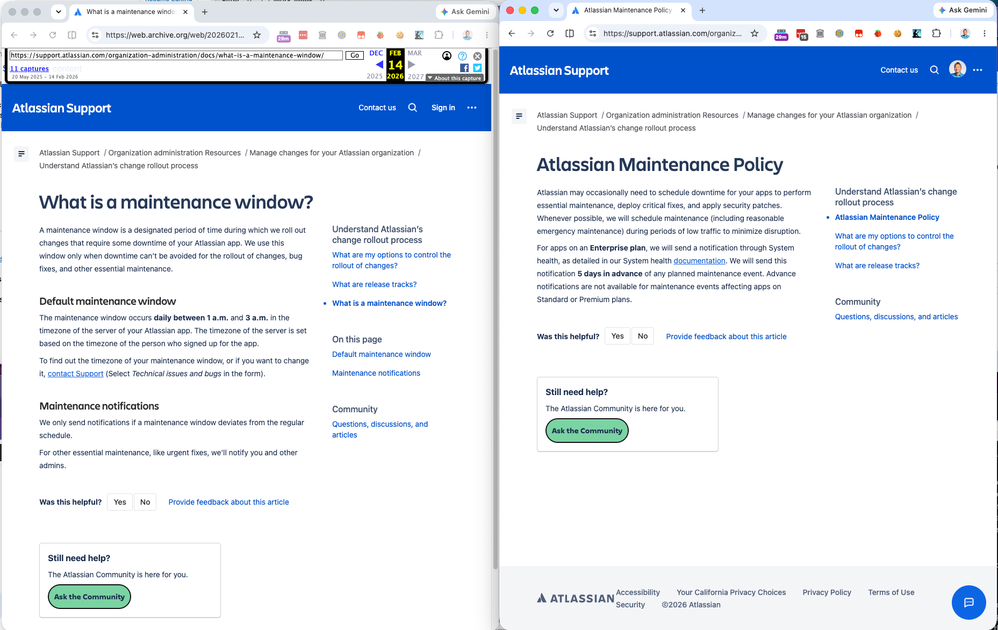Click the tomato extension icon in left window
This screenshot has width=998, height=630.
(x=381, y=35)
